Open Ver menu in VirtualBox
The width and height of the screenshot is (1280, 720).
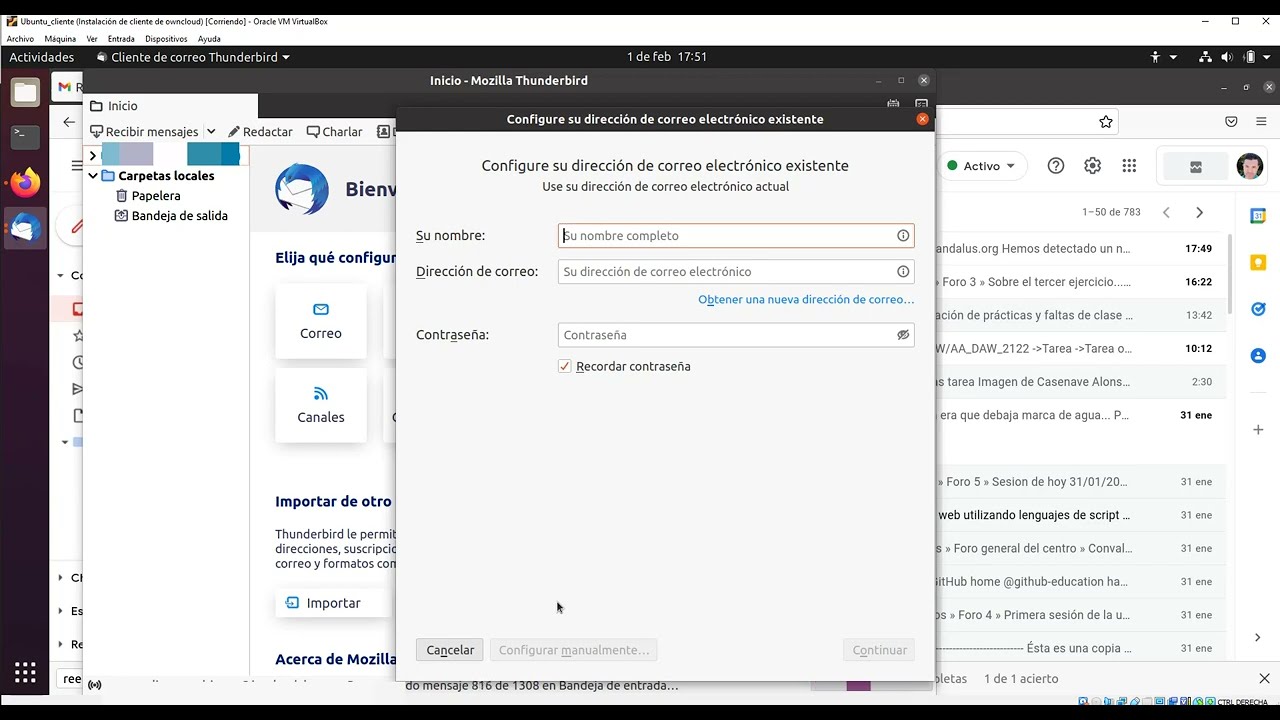tap(92, 39)
